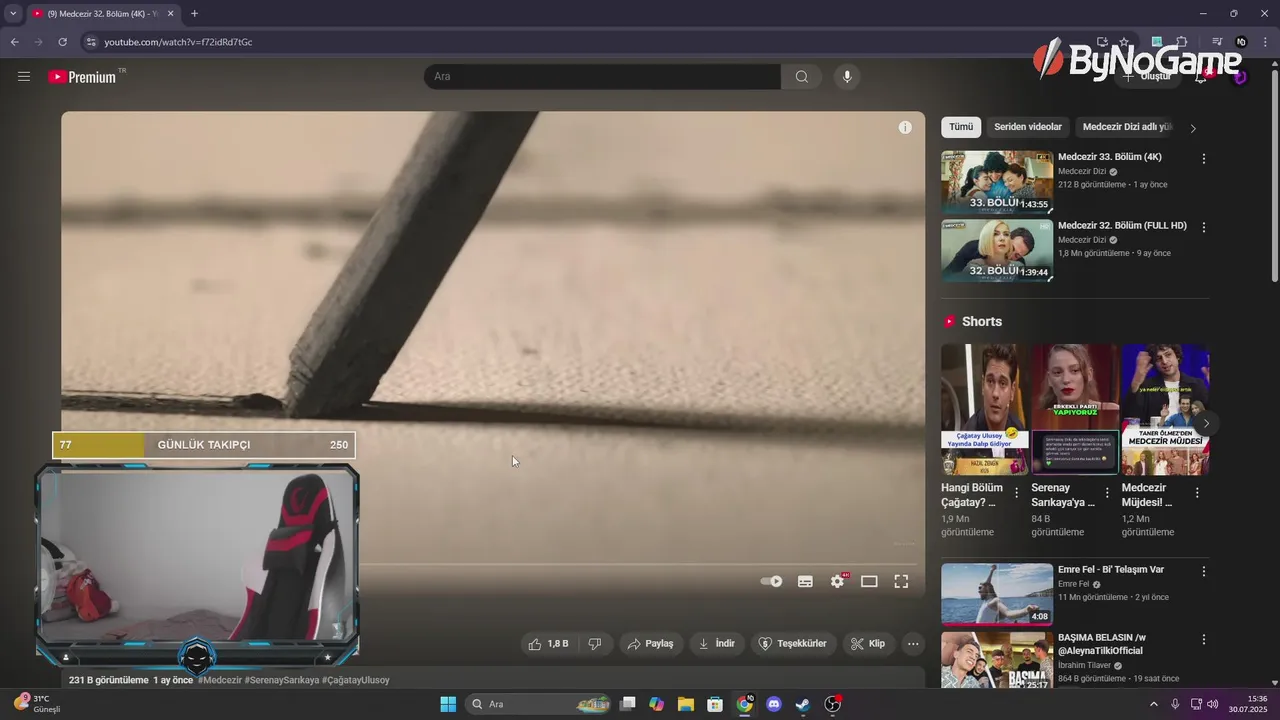
Task: Open options for Medcezir 32. Bölüm FULL HD
Action: (1204, 228)
